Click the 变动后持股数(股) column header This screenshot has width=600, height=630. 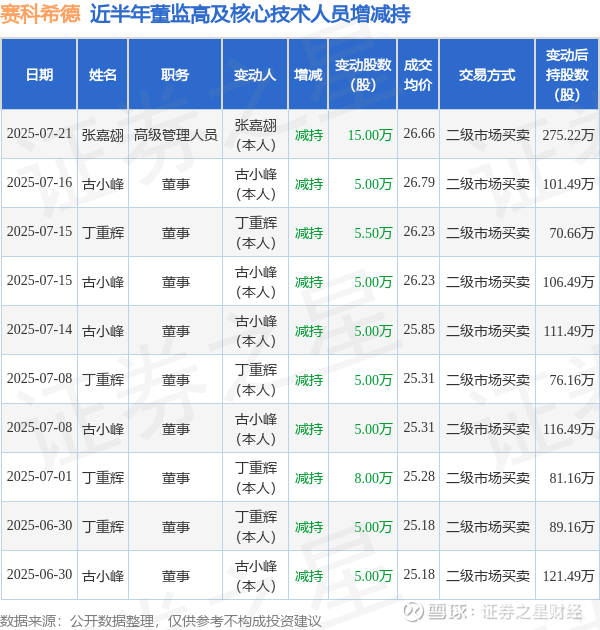pos(567,74)
